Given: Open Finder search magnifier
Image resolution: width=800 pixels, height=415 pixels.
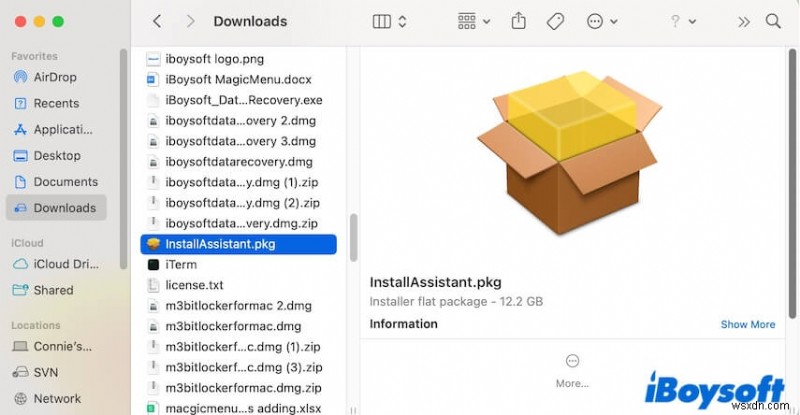Looking at the screenshot, I should tap(773, 21).
